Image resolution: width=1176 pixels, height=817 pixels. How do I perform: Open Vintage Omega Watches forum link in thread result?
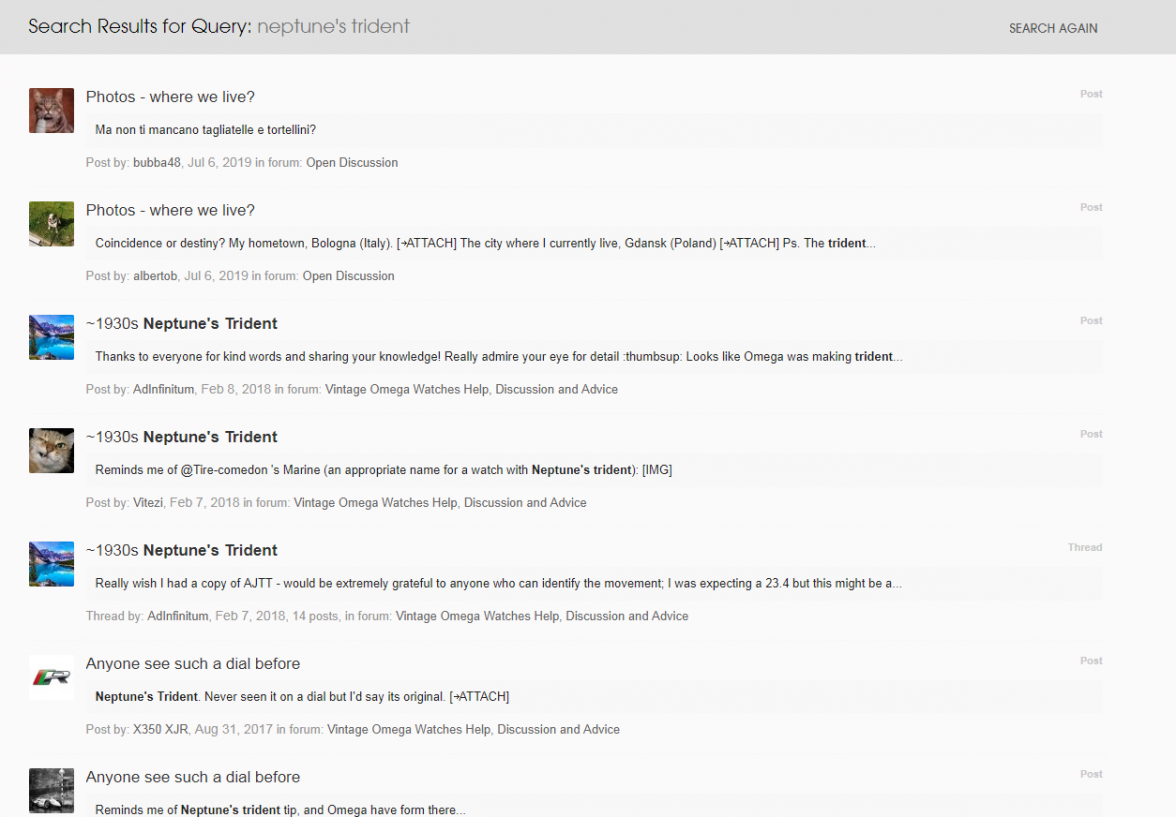click(541, 616)
